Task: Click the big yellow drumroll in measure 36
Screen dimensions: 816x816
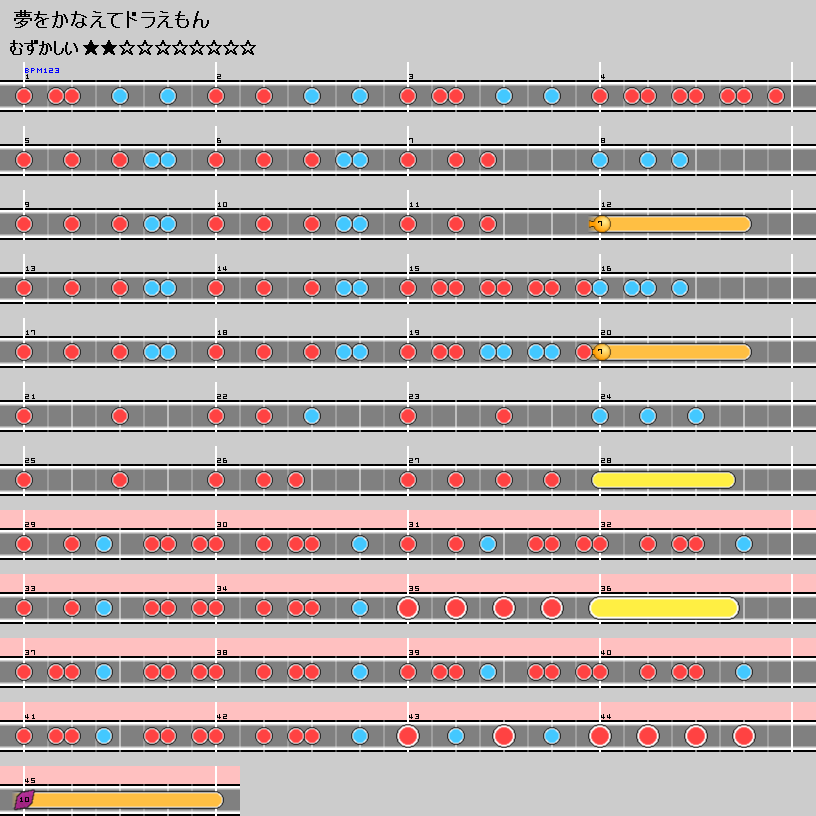Action: point(664,608)
